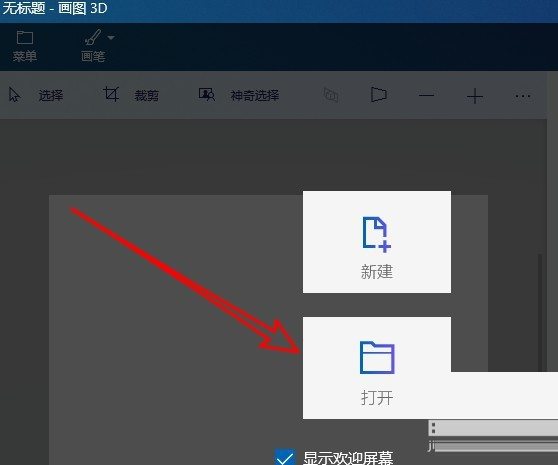The width and height of the screenshot is (558, 465).
Task: Click the 选择 arrow tool
Action: click(x=36, y=95)
